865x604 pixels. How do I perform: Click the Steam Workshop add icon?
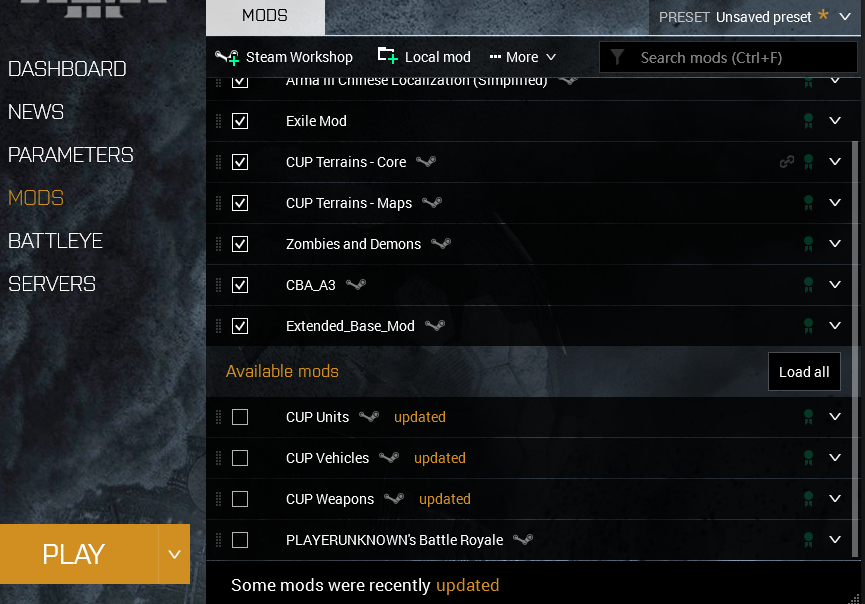click(x=227, y=57)
